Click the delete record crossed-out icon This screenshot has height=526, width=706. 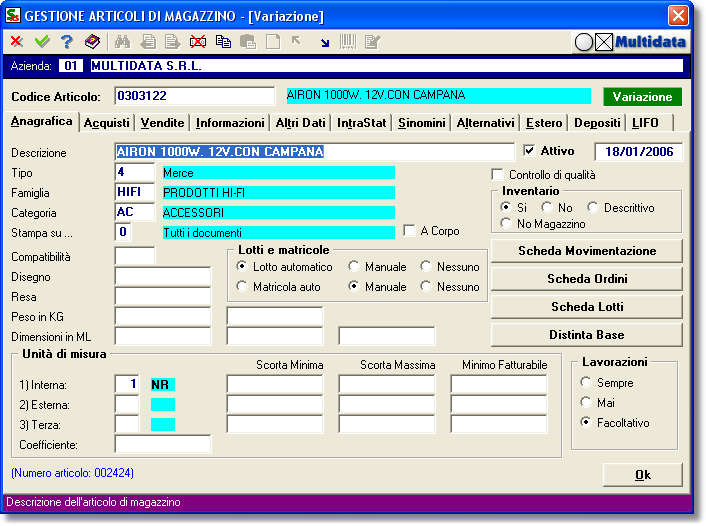click(198, 41)
